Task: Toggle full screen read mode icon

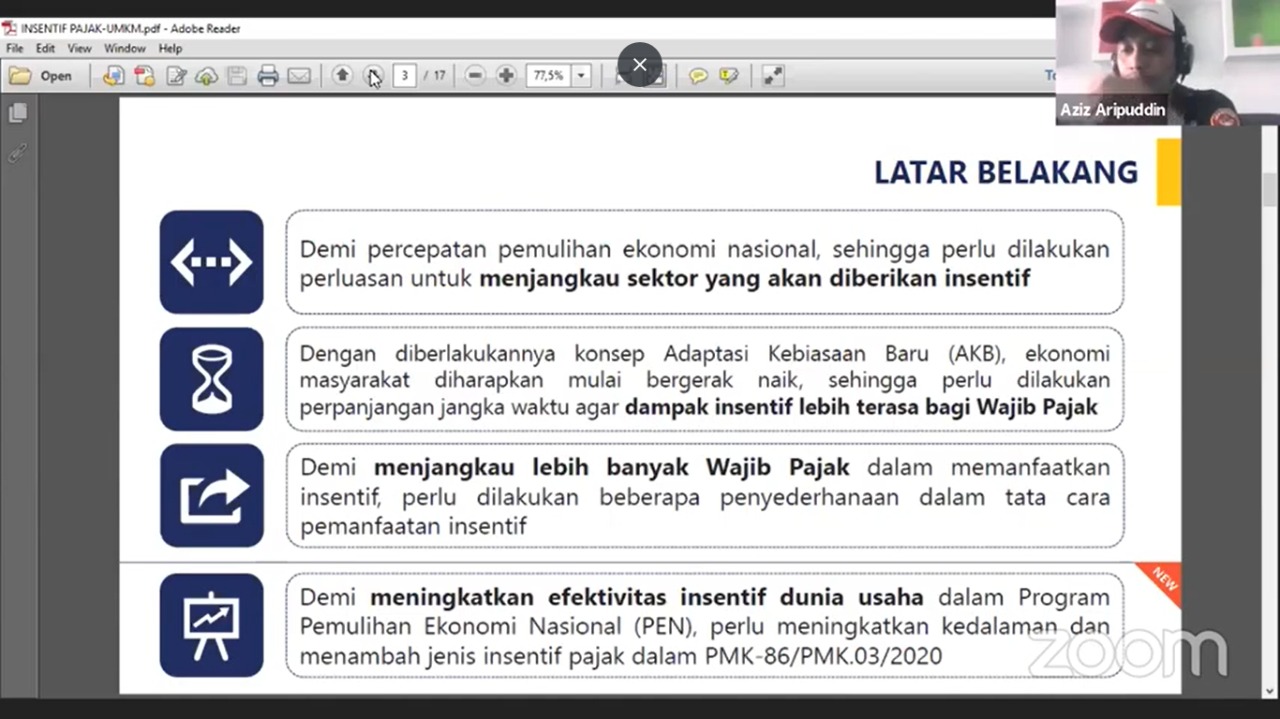Action: pos(773,76)
